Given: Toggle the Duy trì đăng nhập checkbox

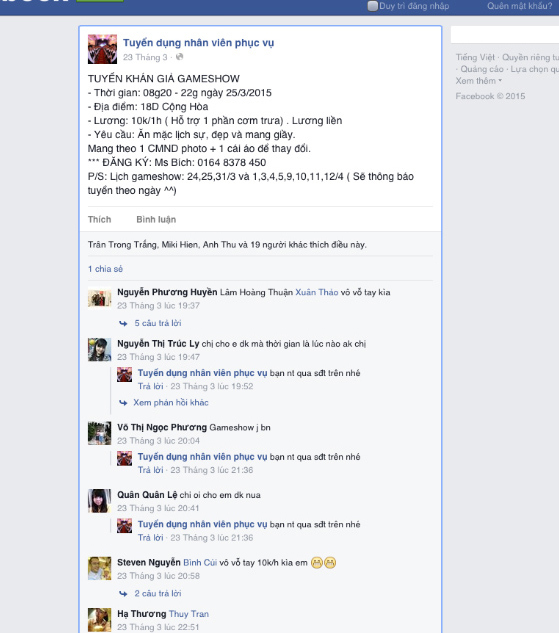Looking at the screenshot, I should click(373, 6).
